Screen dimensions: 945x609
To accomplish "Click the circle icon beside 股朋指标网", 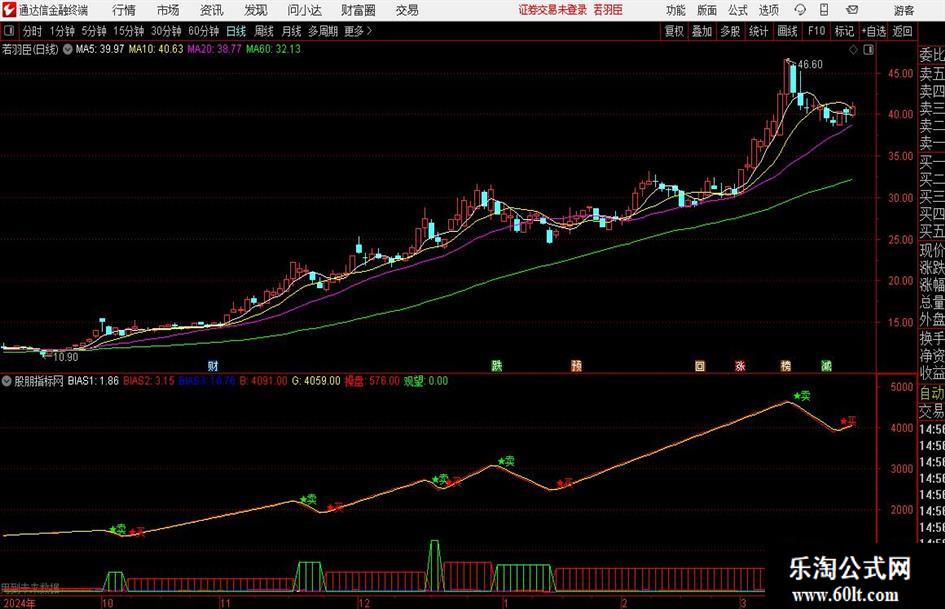I will pos(7,381).
